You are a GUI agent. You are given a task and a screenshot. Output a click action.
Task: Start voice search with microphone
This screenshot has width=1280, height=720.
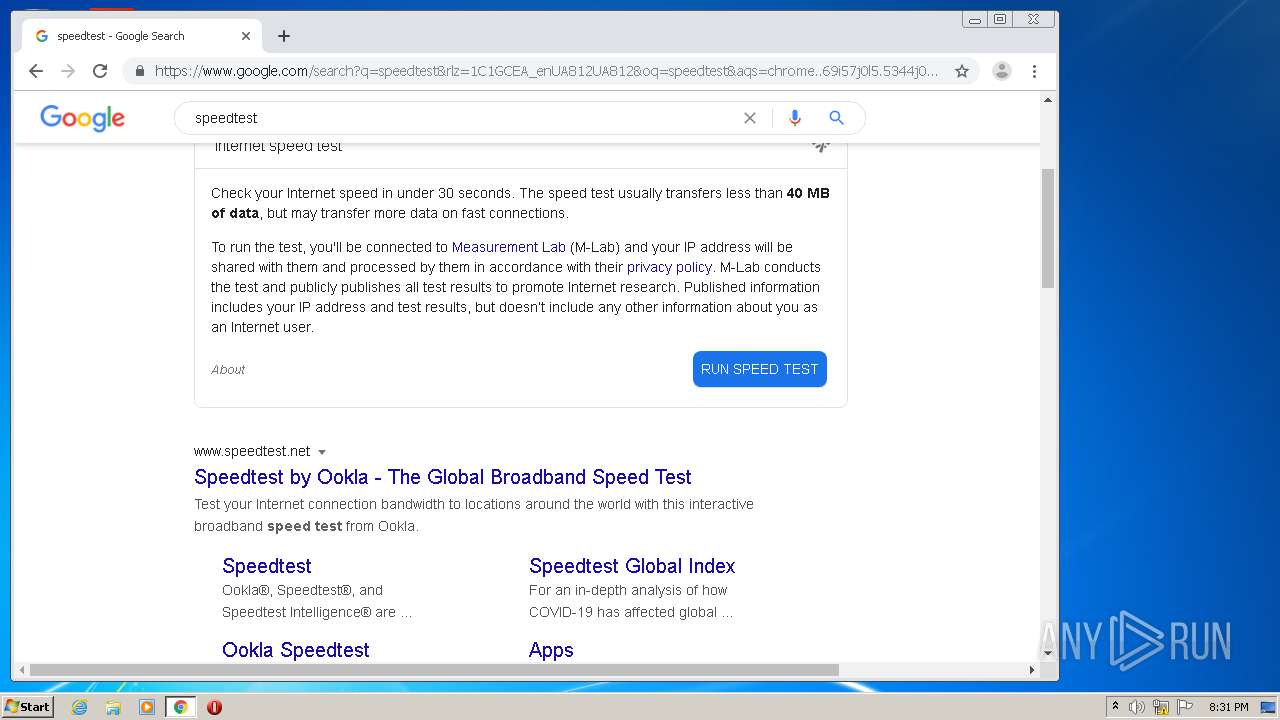[x=795, y=118]
